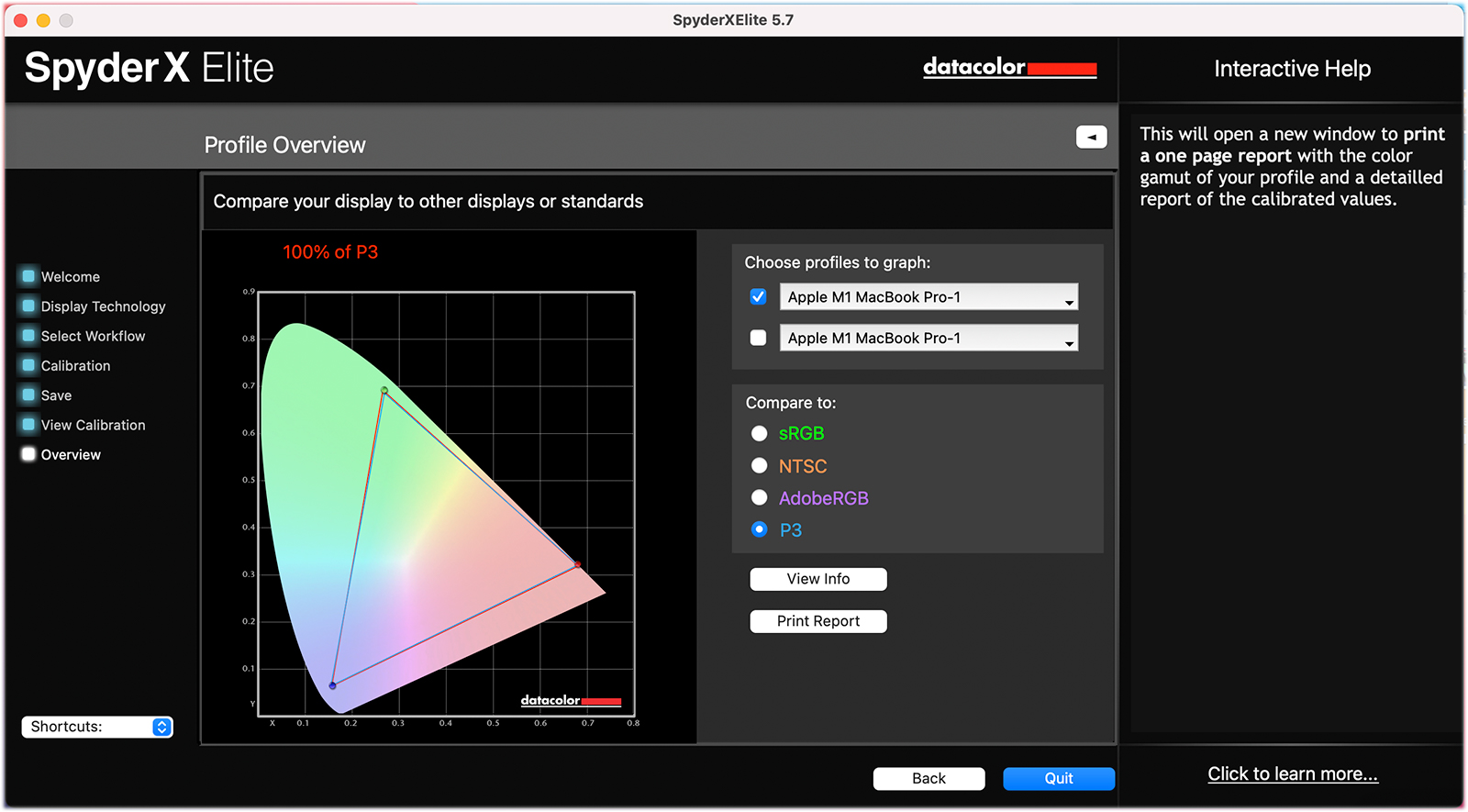The height and width of the screenshot is (812, 1468).
Task: Click the Print Report button
Action: [x=818, y=621]
